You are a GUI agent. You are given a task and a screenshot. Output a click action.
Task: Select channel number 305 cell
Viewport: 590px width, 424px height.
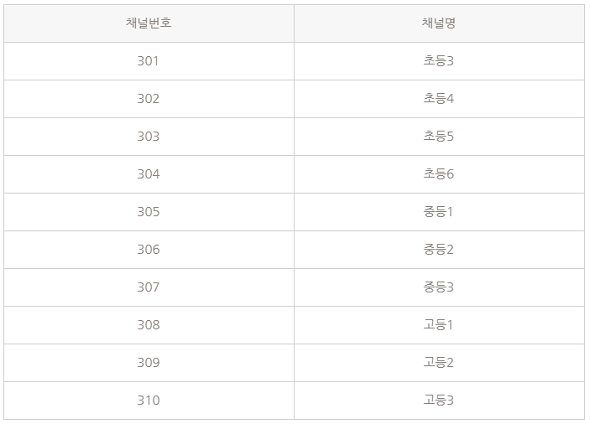click(x=149, y=212)
